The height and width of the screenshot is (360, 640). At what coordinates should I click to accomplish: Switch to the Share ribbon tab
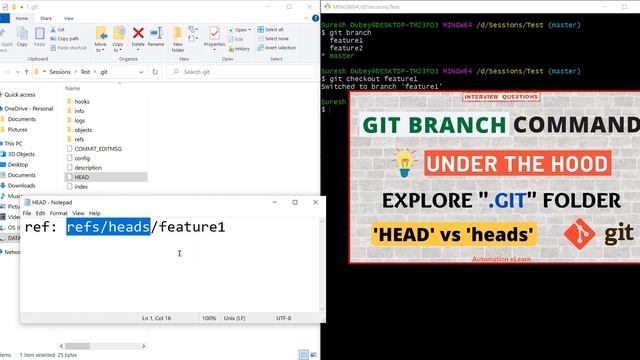(46, 18)
